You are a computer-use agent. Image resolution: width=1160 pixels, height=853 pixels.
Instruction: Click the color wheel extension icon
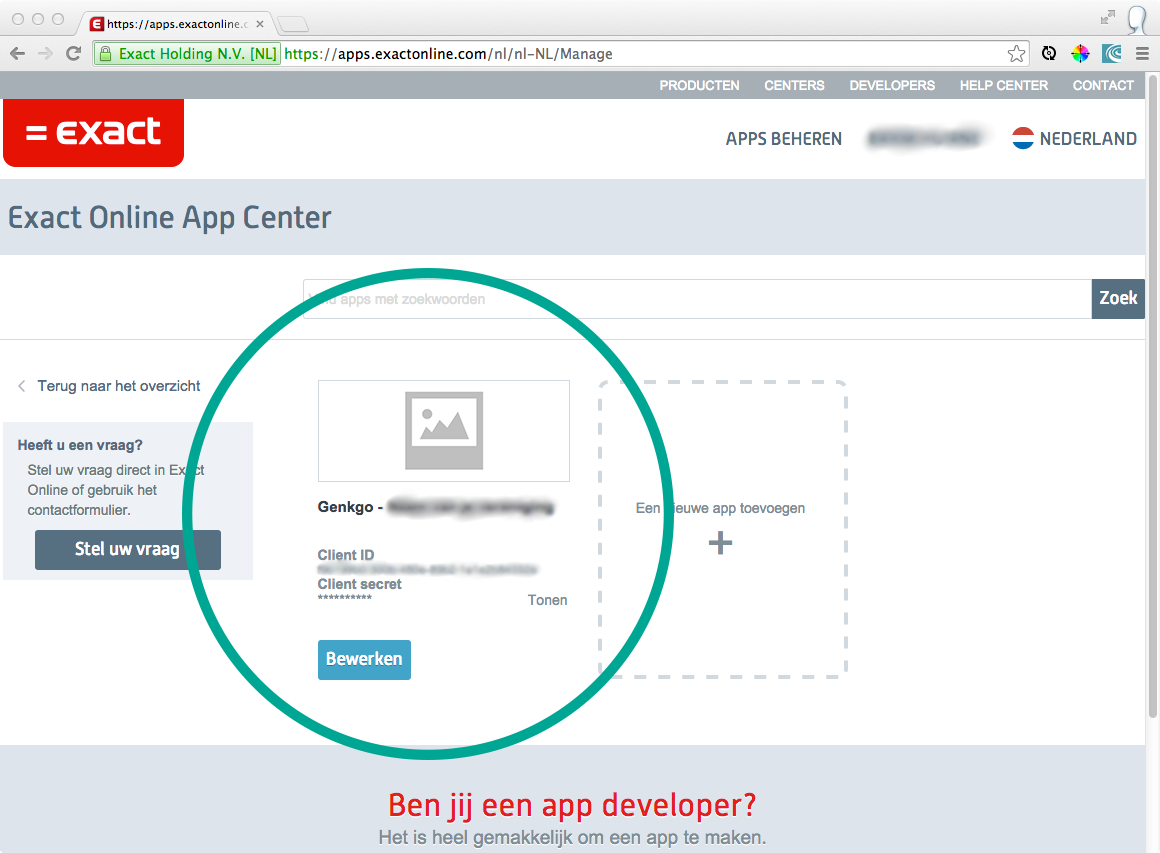(1080, 53)
